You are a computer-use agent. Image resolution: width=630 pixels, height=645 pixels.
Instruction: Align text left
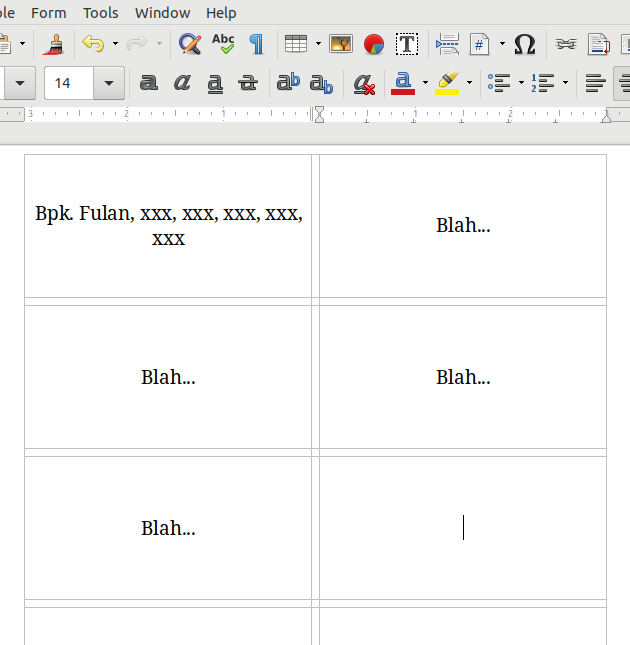tap(595, 83)
